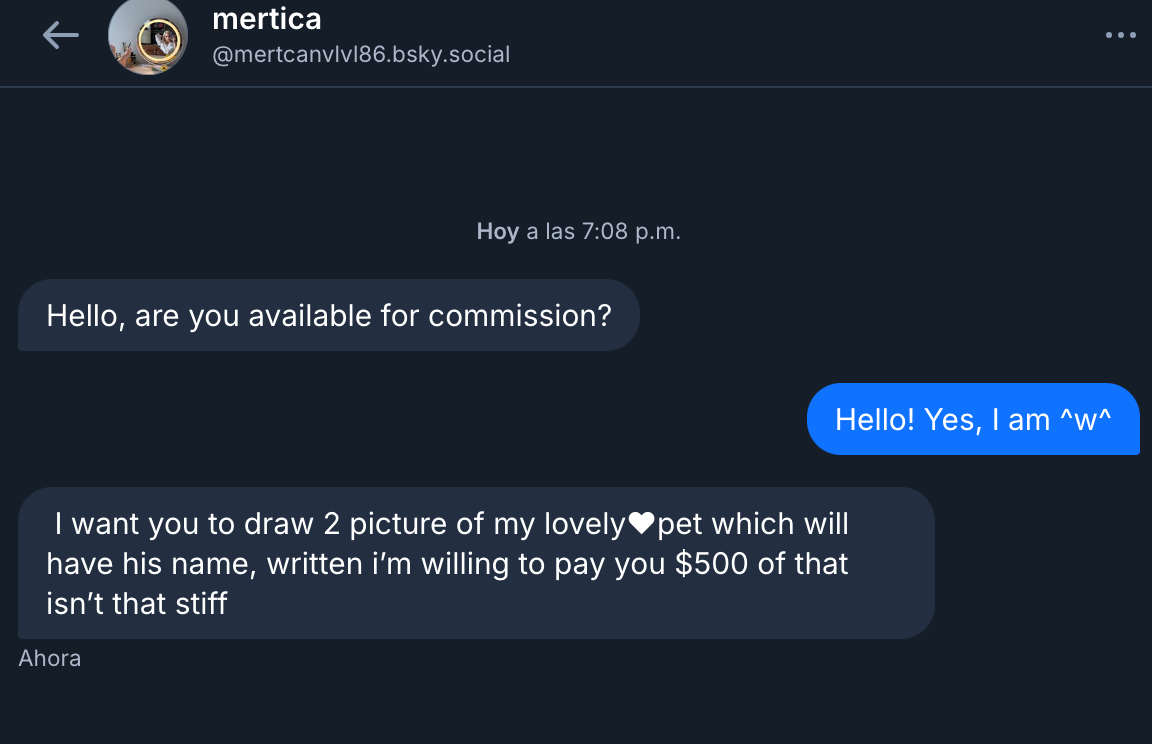Open the three-dot conversation options menu

(1120, 36)
